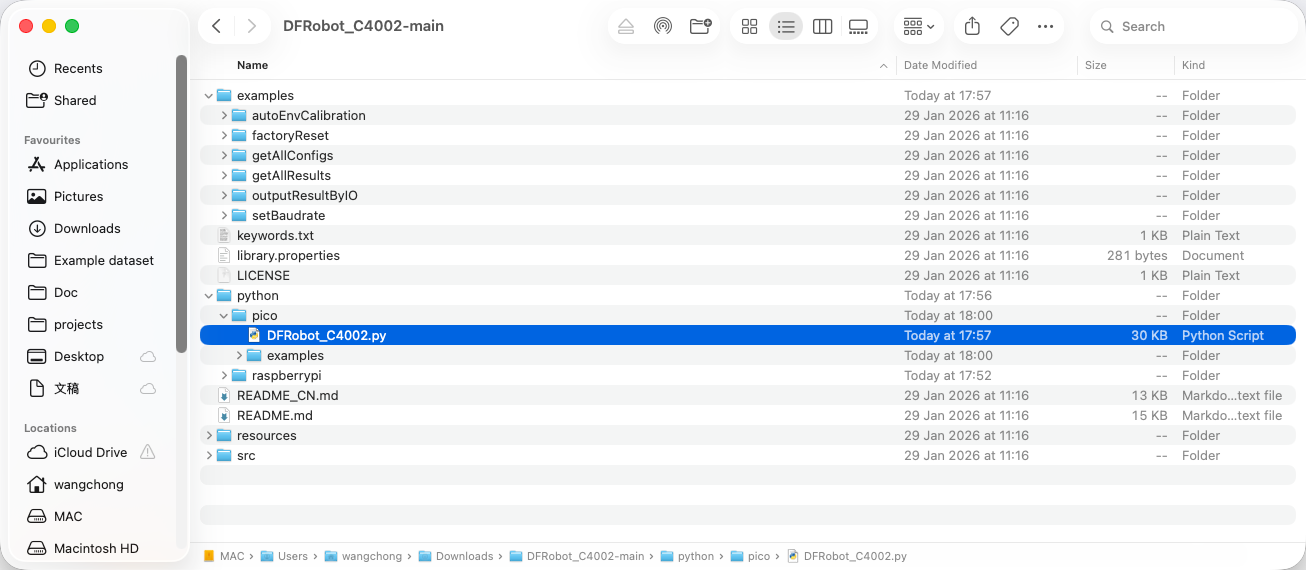Open Example dataset sidebar folder

(104, 260)
